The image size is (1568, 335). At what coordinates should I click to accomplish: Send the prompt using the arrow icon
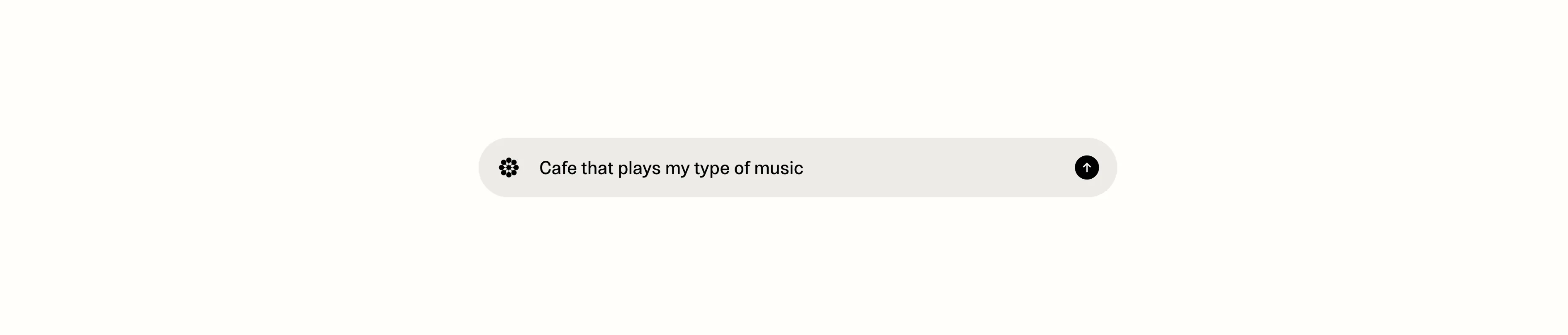(1086, 167)
